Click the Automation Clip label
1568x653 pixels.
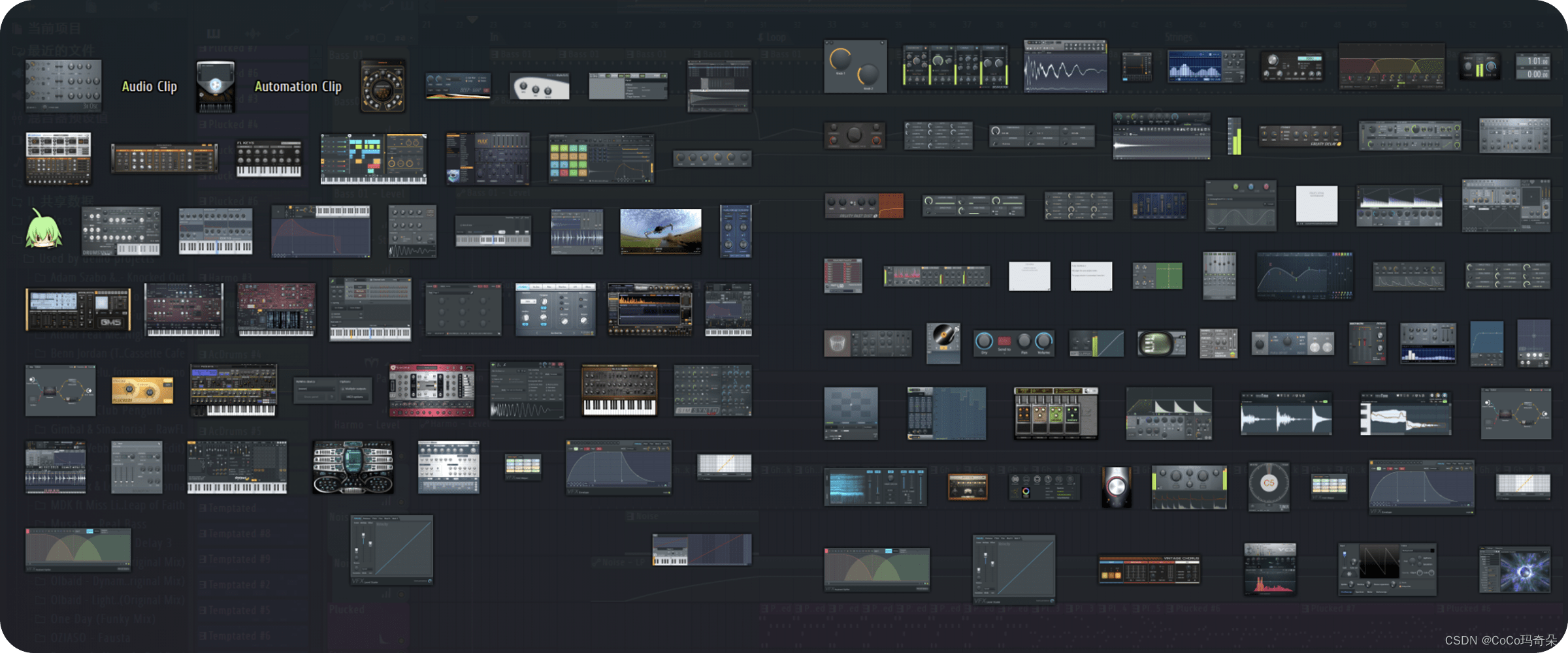298,86
